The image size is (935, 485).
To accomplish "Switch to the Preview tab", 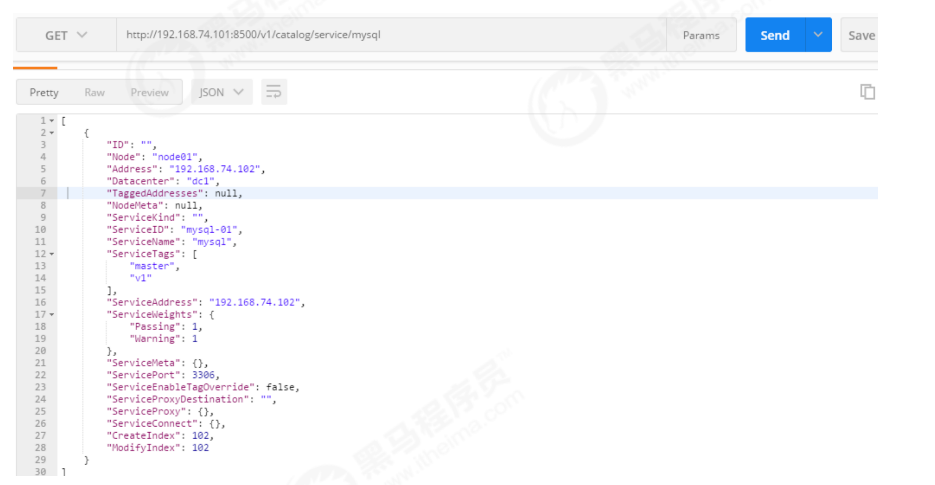I will click(x=149, y=92).
